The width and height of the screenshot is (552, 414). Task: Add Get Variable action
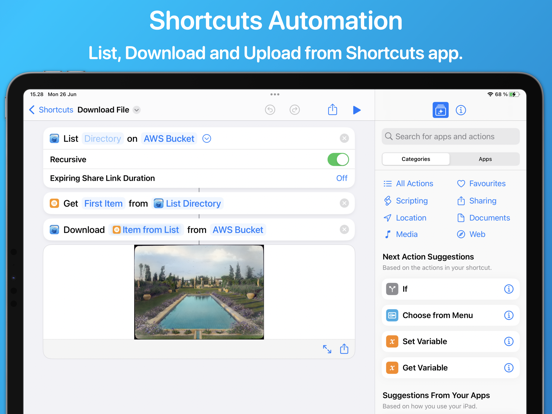451,368
